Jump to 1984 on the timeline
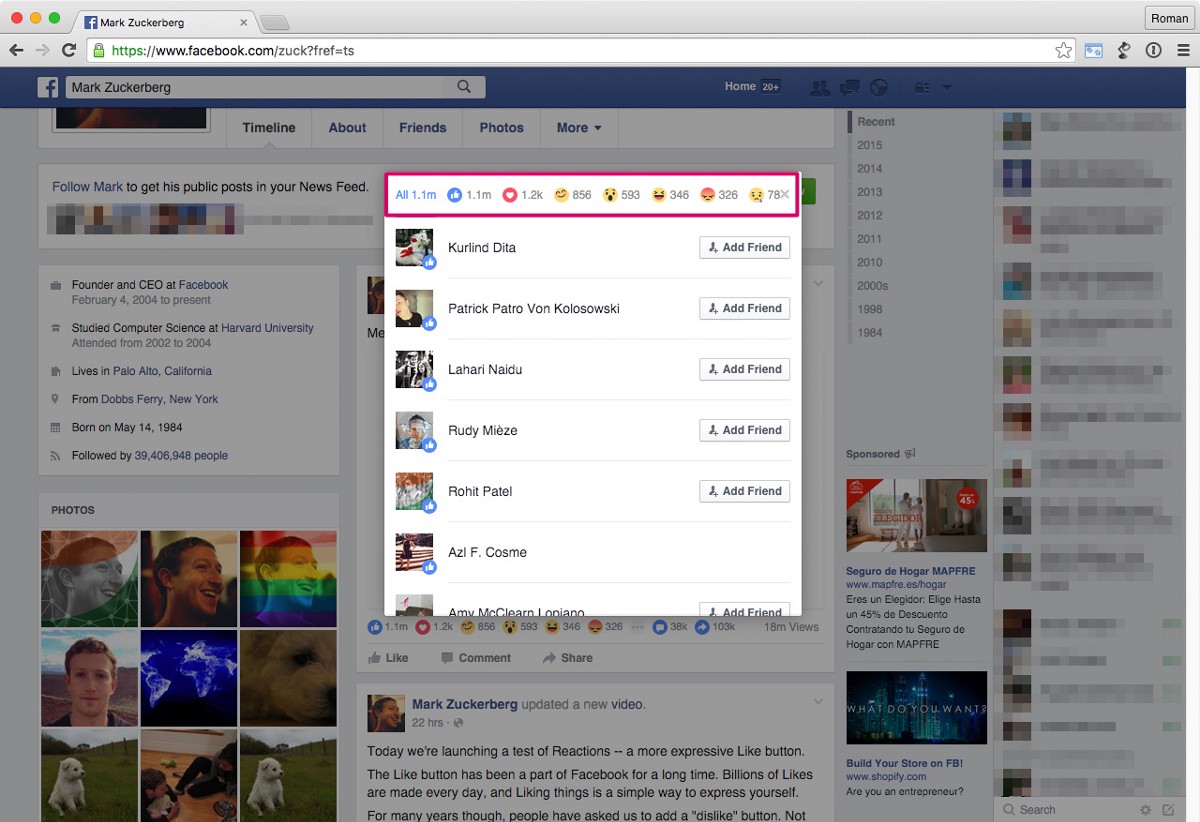Screen dimensions: 1200x822 click(x=869, y=333)
